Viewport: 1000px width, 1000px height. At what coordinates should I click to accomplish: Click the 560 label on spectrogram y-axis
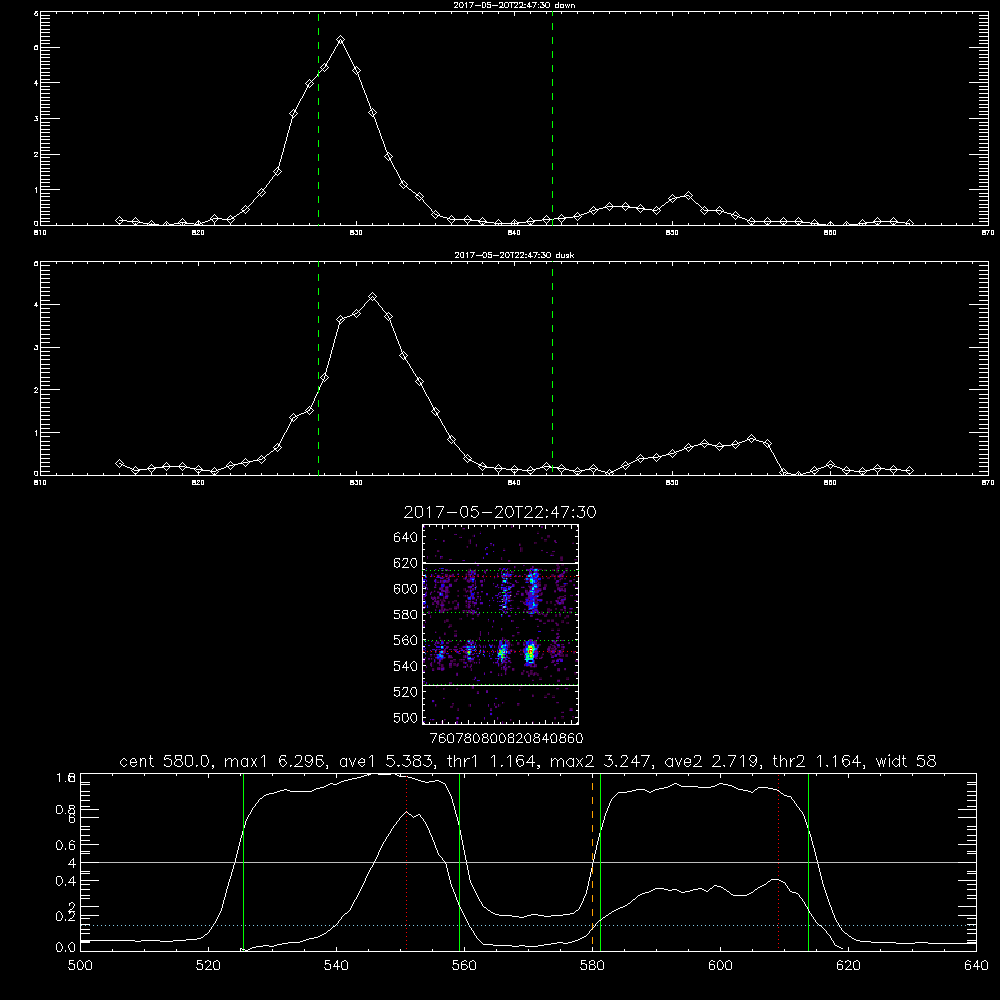coord(406,640)
